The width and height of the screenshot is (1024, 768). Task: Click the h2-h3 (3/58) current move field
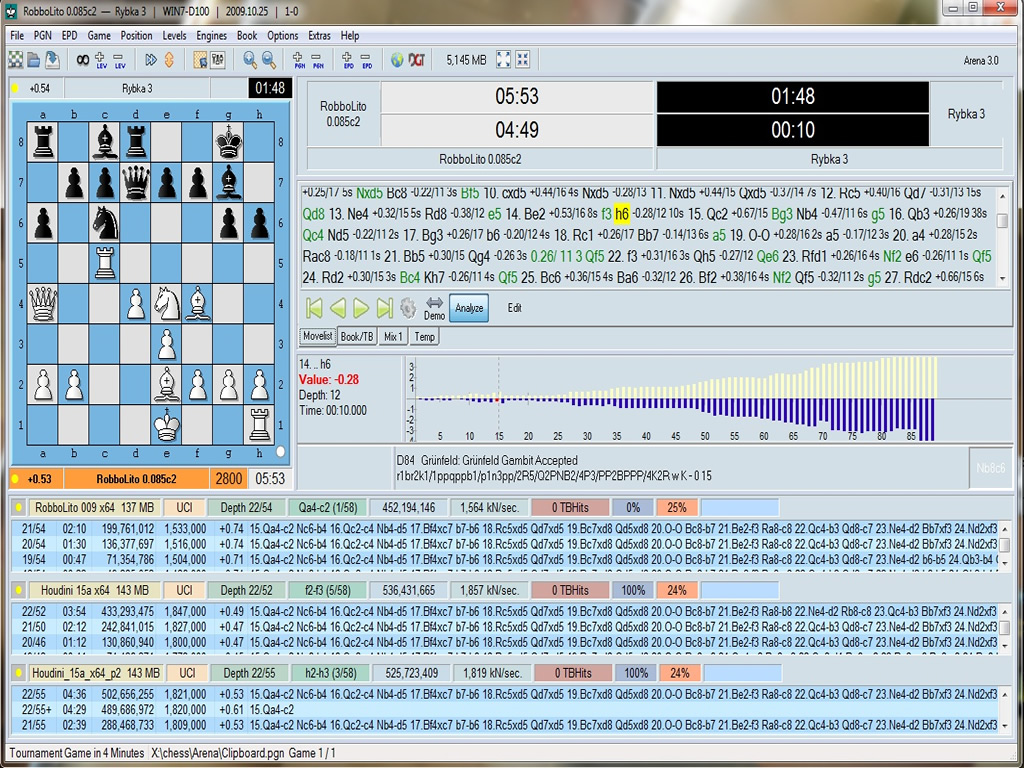pyautogui.click(x=330, y=673)
